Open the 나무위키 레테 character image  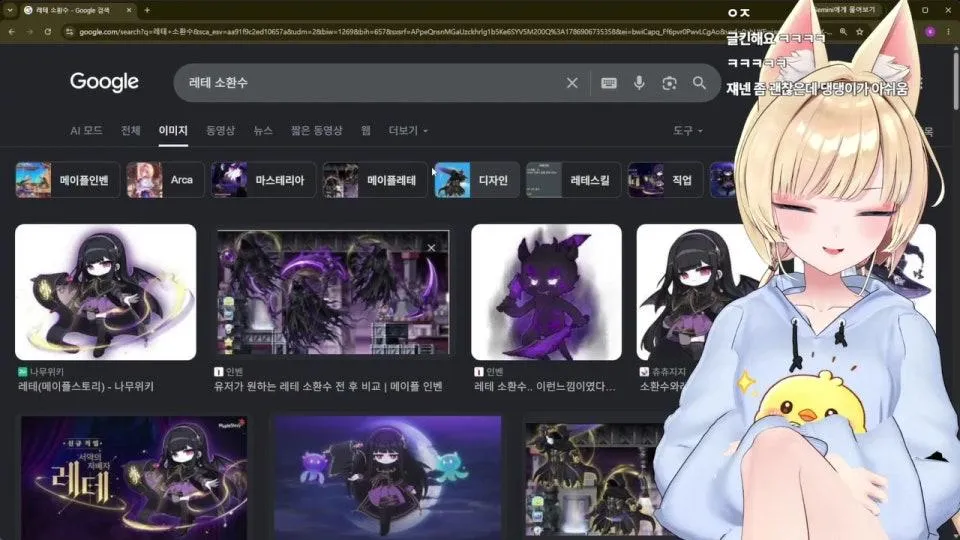pyautogui.click(x=105, y=292)
